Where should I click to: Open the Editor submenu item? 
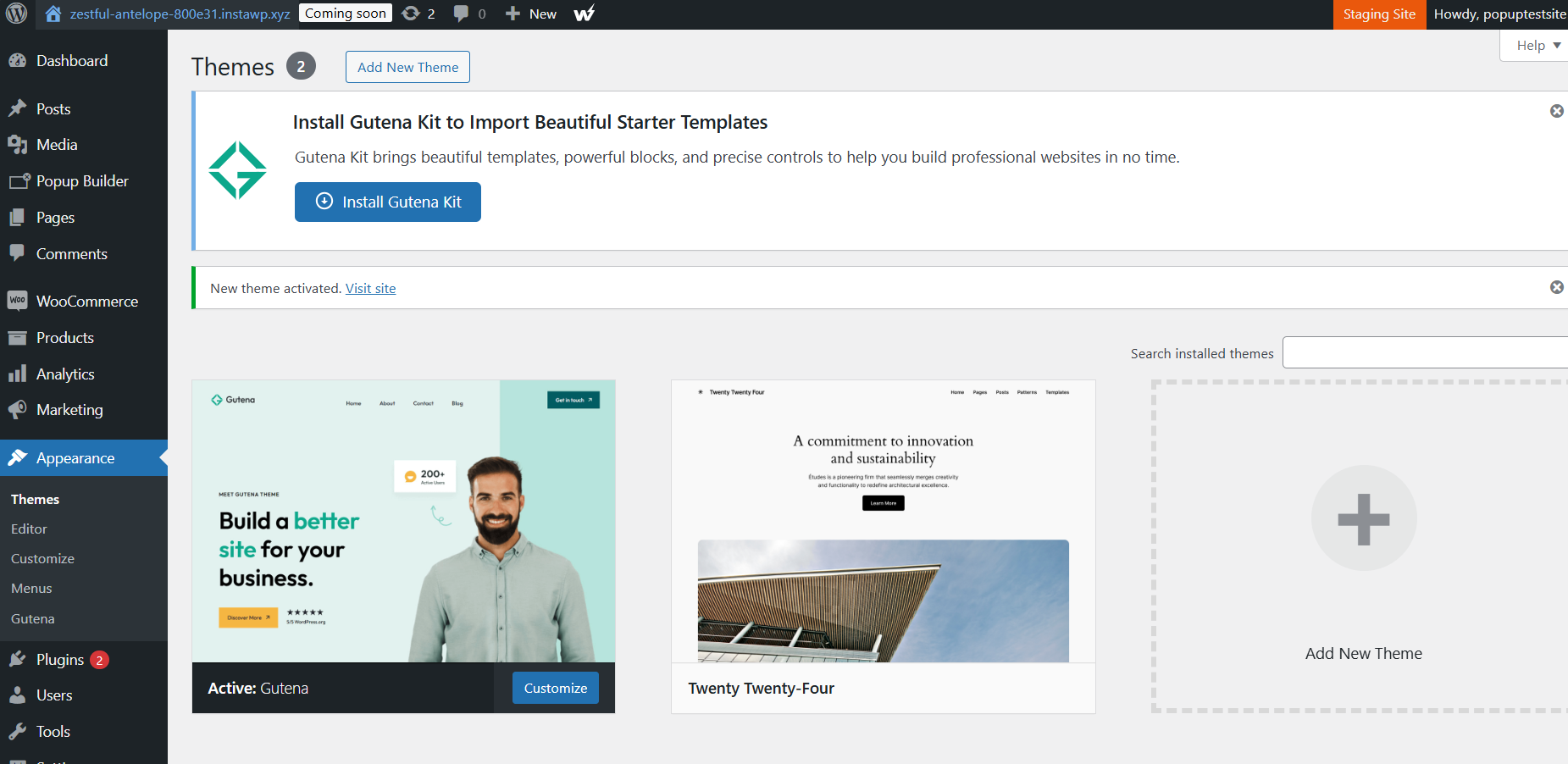(29, 529)
